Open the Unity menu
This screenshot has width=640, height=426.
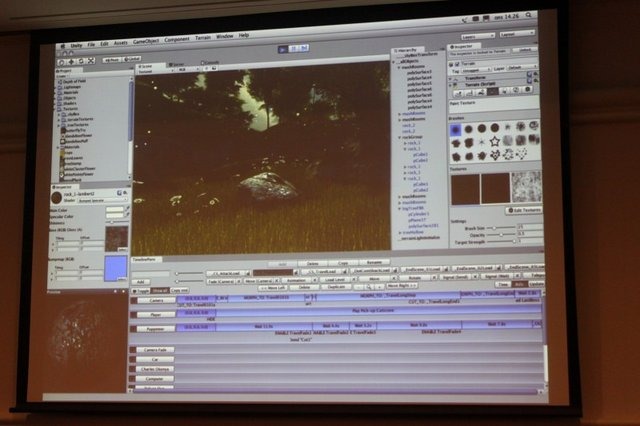pyautogui.click(x=76, y=45)
